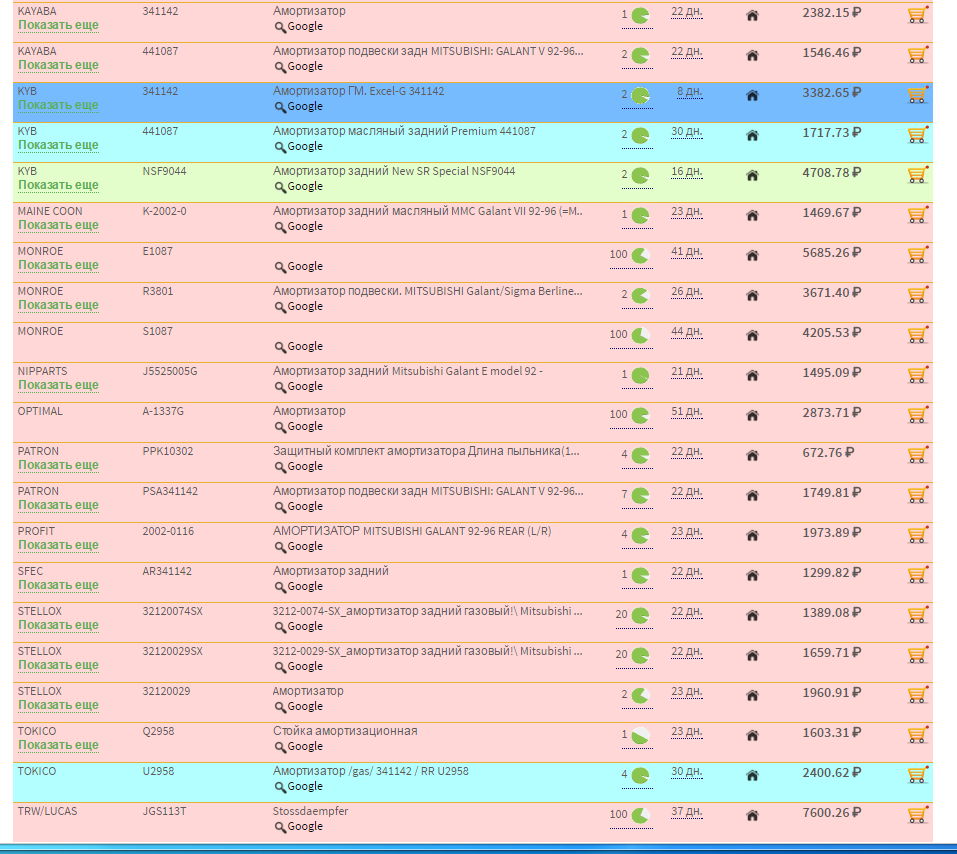957x854 pixels.
Task: Expand 'Показать еще' under MAINE COON
Action: point(58,225)
